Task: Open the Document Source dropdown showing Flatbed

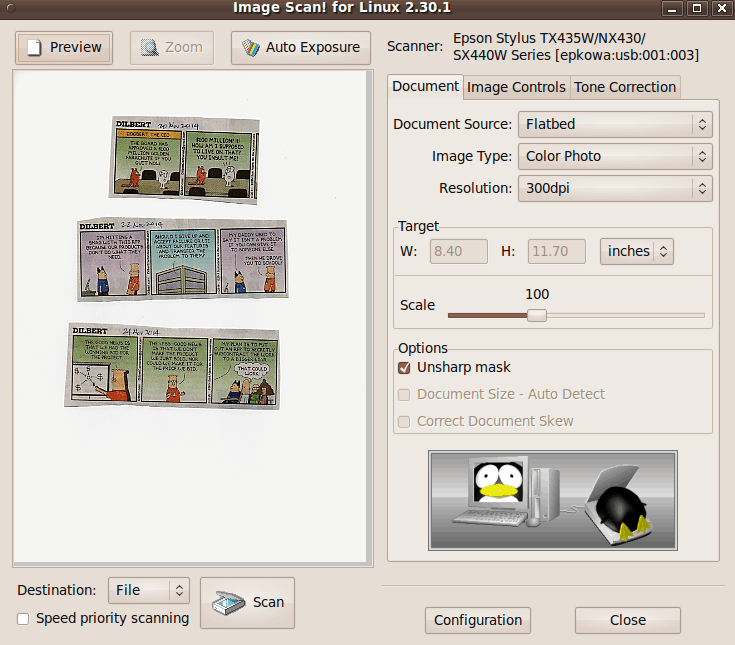Action: point(615,124)
